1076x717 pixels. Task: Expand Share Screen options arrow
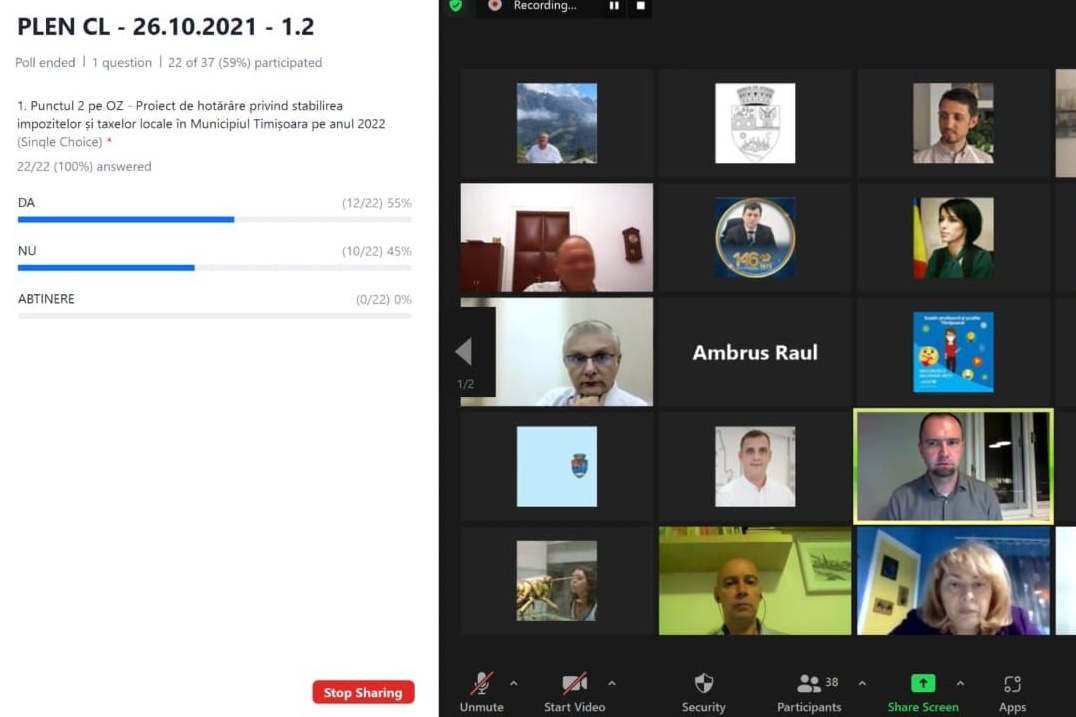[960, 684]
